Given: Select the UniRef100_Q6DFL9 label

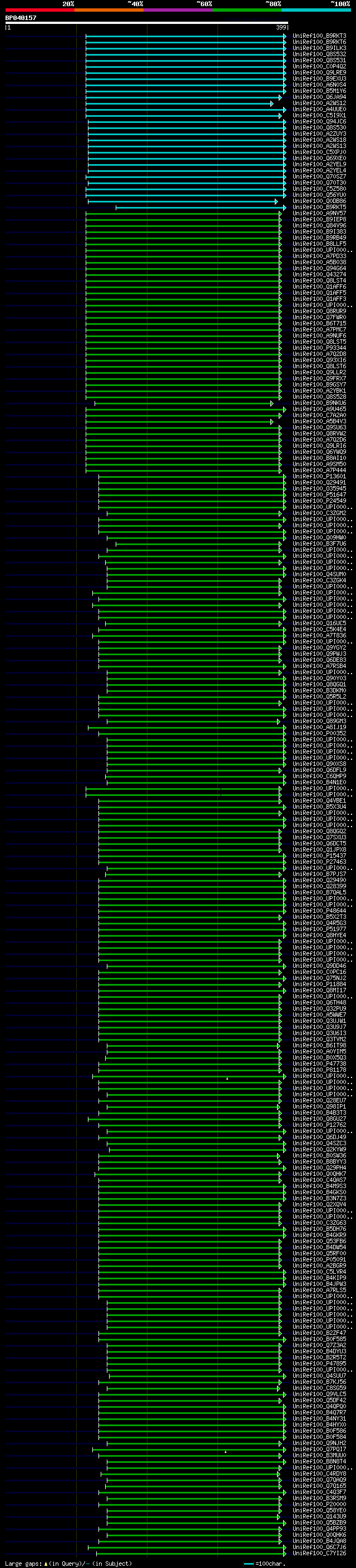Looking at the screenshot, I should pyautogui.click(x=319, y=770).
